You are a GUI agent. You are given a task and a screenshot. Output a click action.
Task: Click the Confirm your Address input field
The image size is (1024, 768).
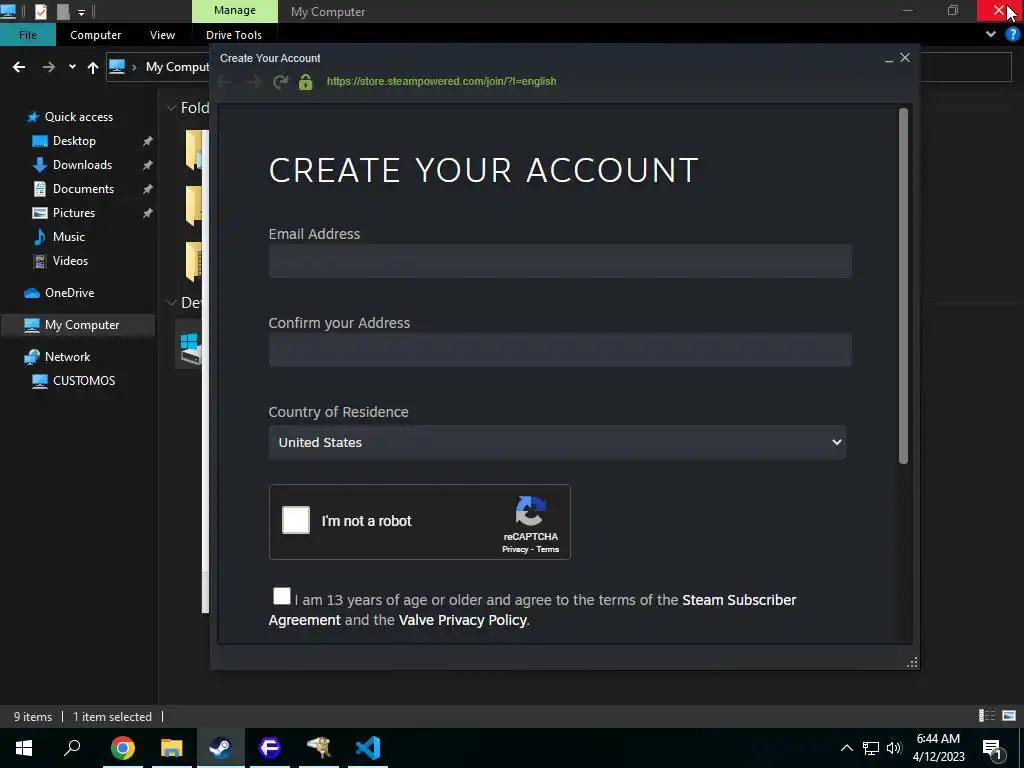[x=560, y=349]
